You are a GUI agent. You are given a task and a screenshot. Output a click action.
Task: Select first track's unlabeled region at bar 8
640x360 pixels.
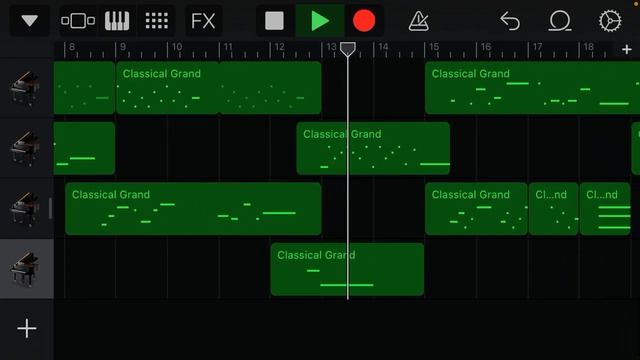click(x=84, y=88)
